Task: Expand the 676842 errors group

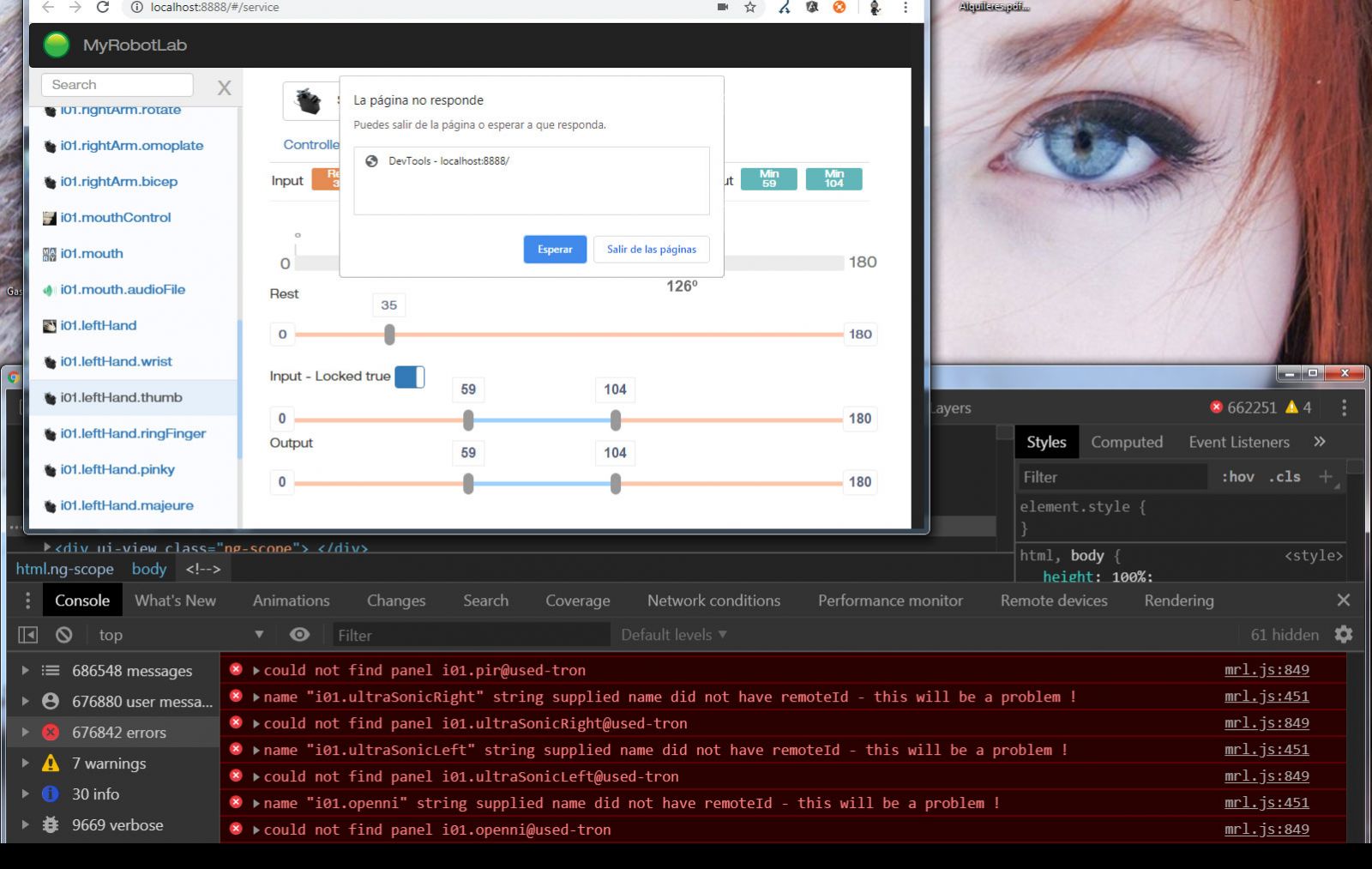Action: (x=25, y=733)
